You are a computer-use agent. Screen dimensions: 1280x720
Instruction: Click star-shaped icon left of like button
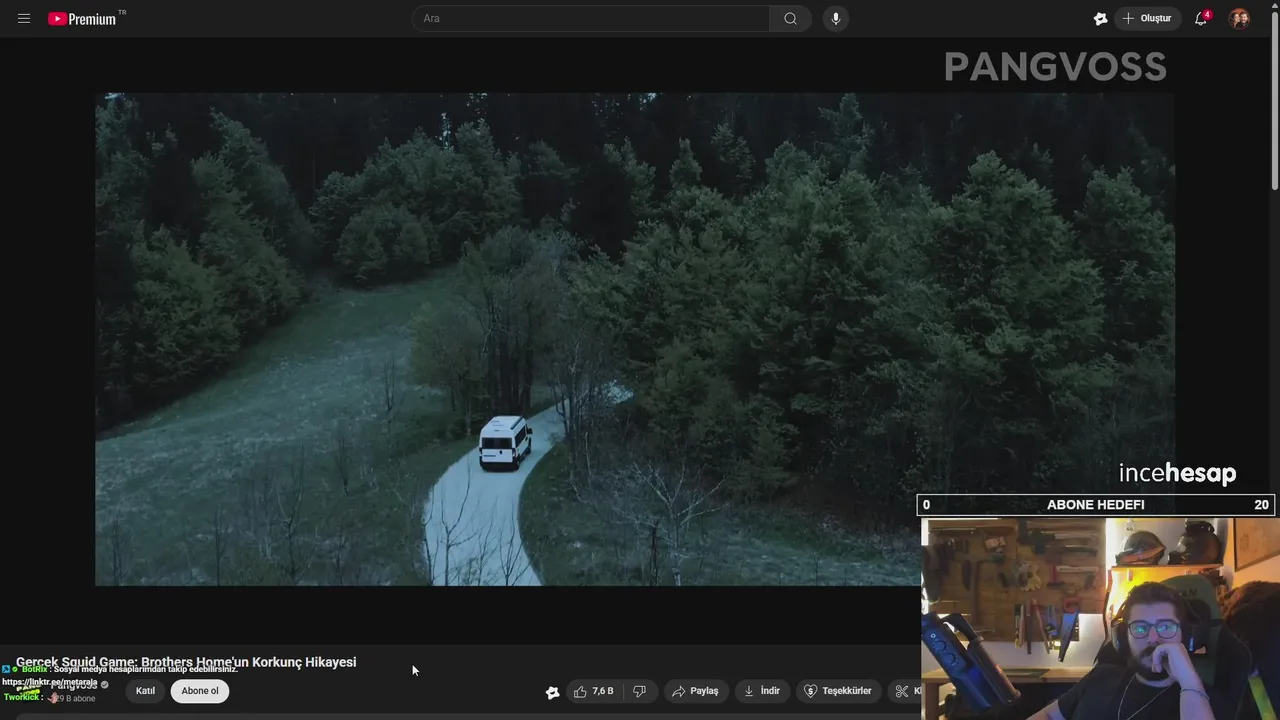point(552,692)
